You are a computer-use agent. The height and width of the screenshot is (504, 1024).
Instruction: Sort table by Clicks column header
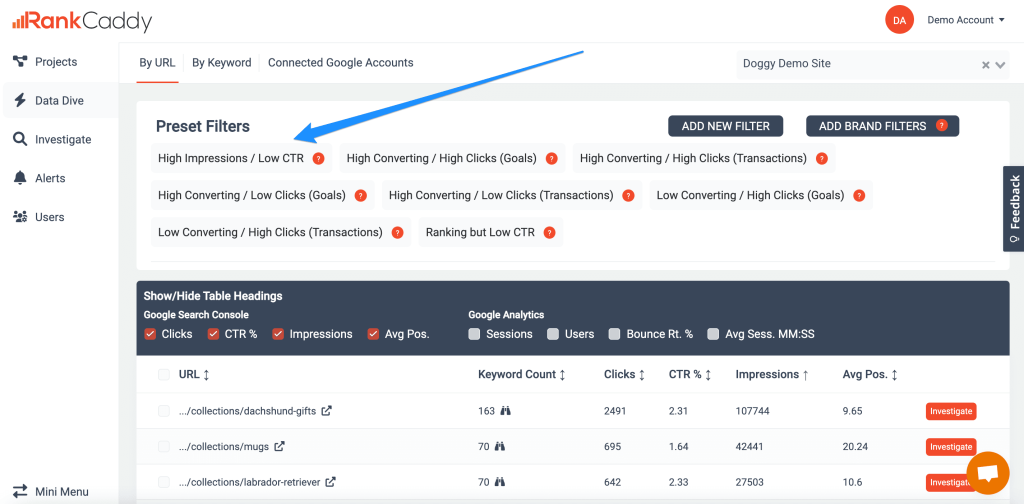624,375
